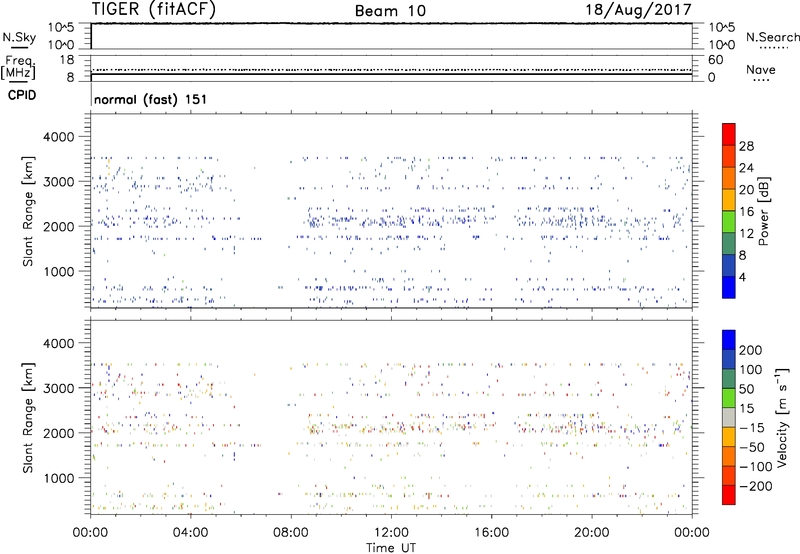800x554 pixels.
Task: Select the "Freq. [MHz]" axis label
Action: pos(18,67)
